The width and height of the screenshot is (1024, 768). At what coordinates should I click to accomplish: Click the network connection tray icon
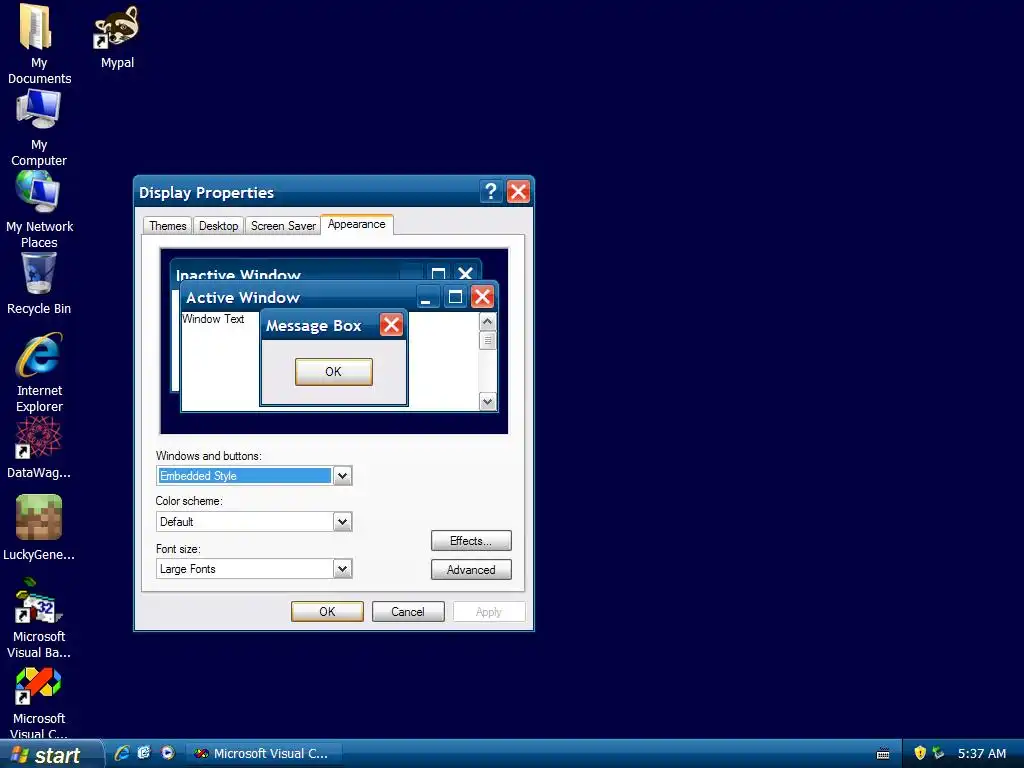pos(938,753)
